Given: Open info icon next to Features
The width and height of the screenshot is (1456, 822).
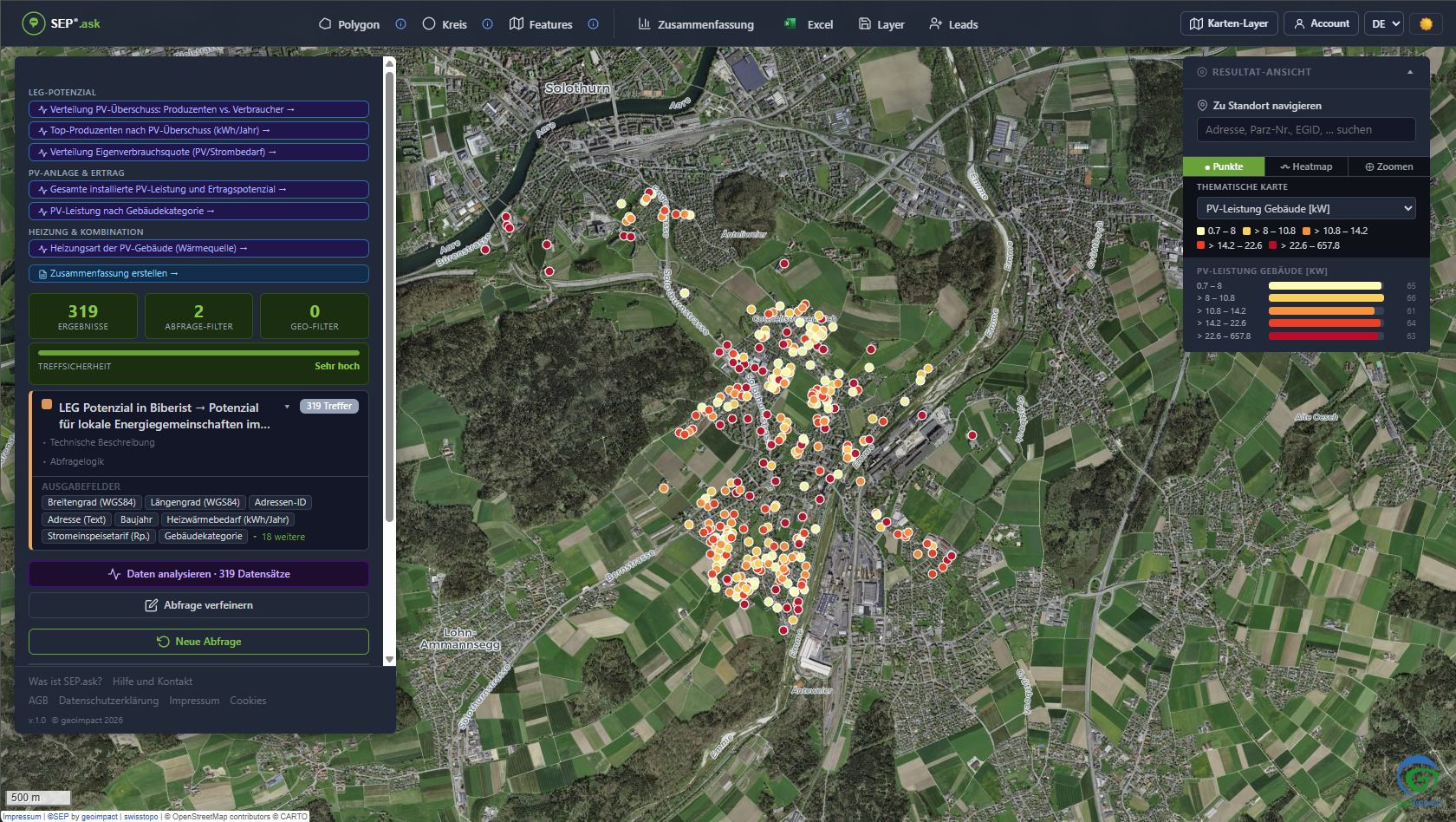Looking at the screenshot, I should pos(593,24).
